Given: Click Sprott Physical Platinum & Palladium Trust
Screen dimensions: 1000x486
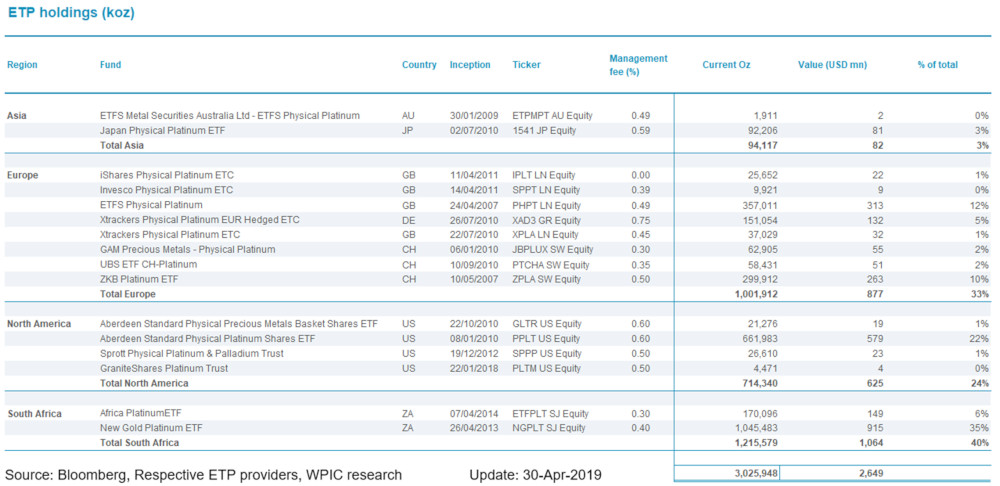Looking at the screenshot, I should [192, 353].
